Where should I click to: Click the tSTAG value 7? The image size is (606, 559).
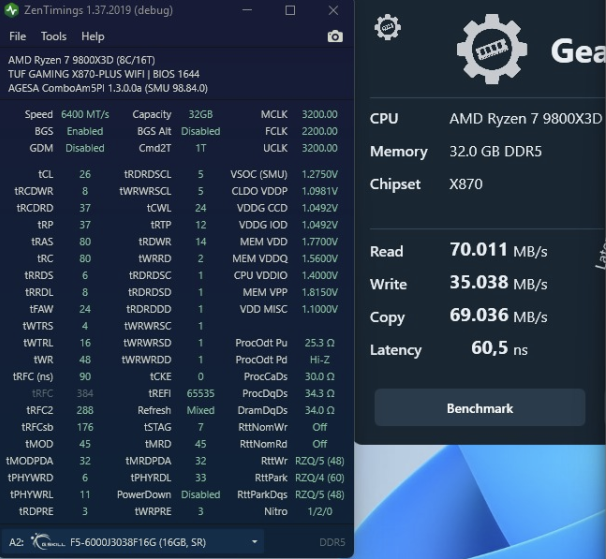click(x=201, y=427)
